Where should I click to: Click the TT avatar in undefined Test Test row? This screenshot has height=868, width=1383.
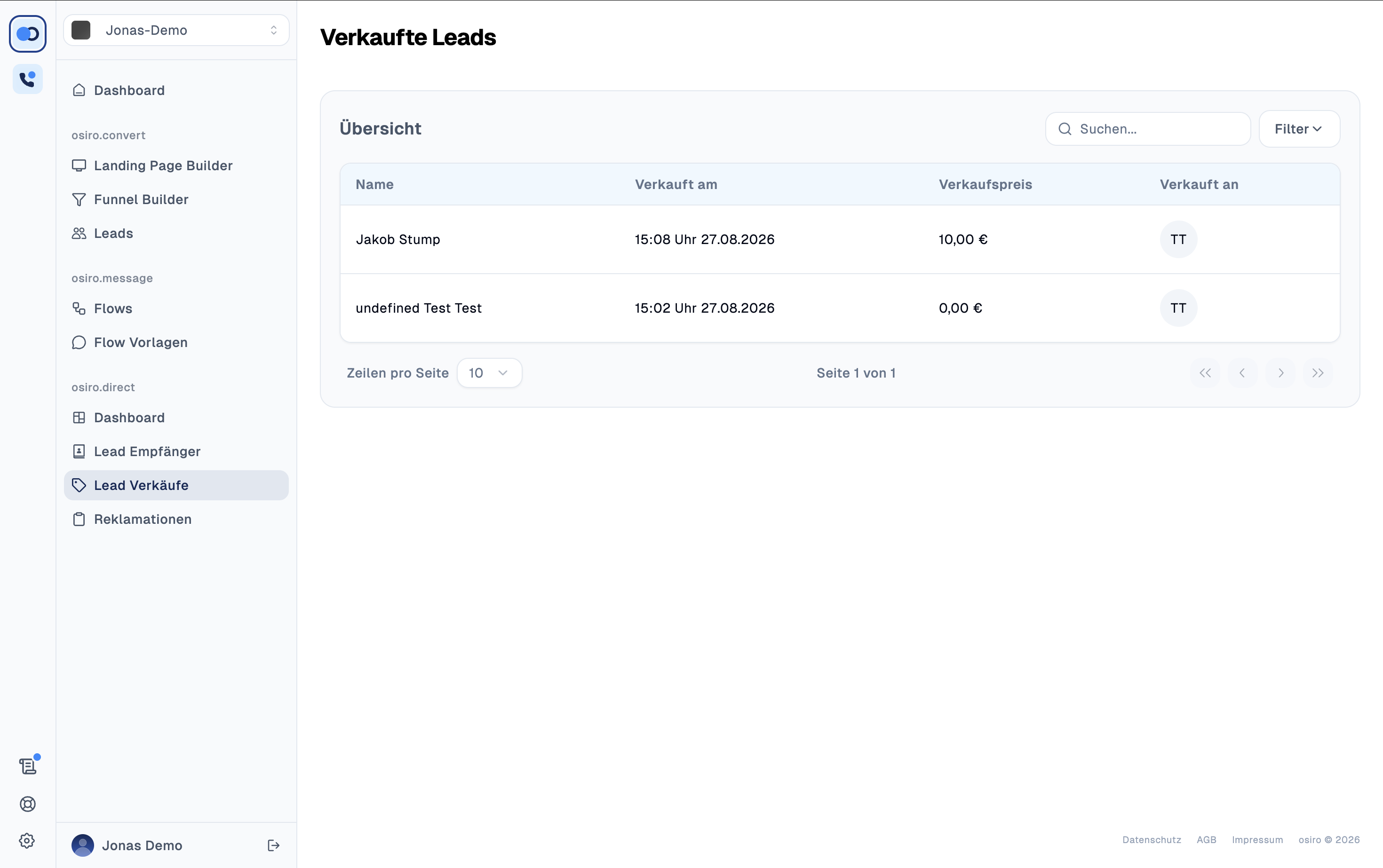tap(1178, 308)
